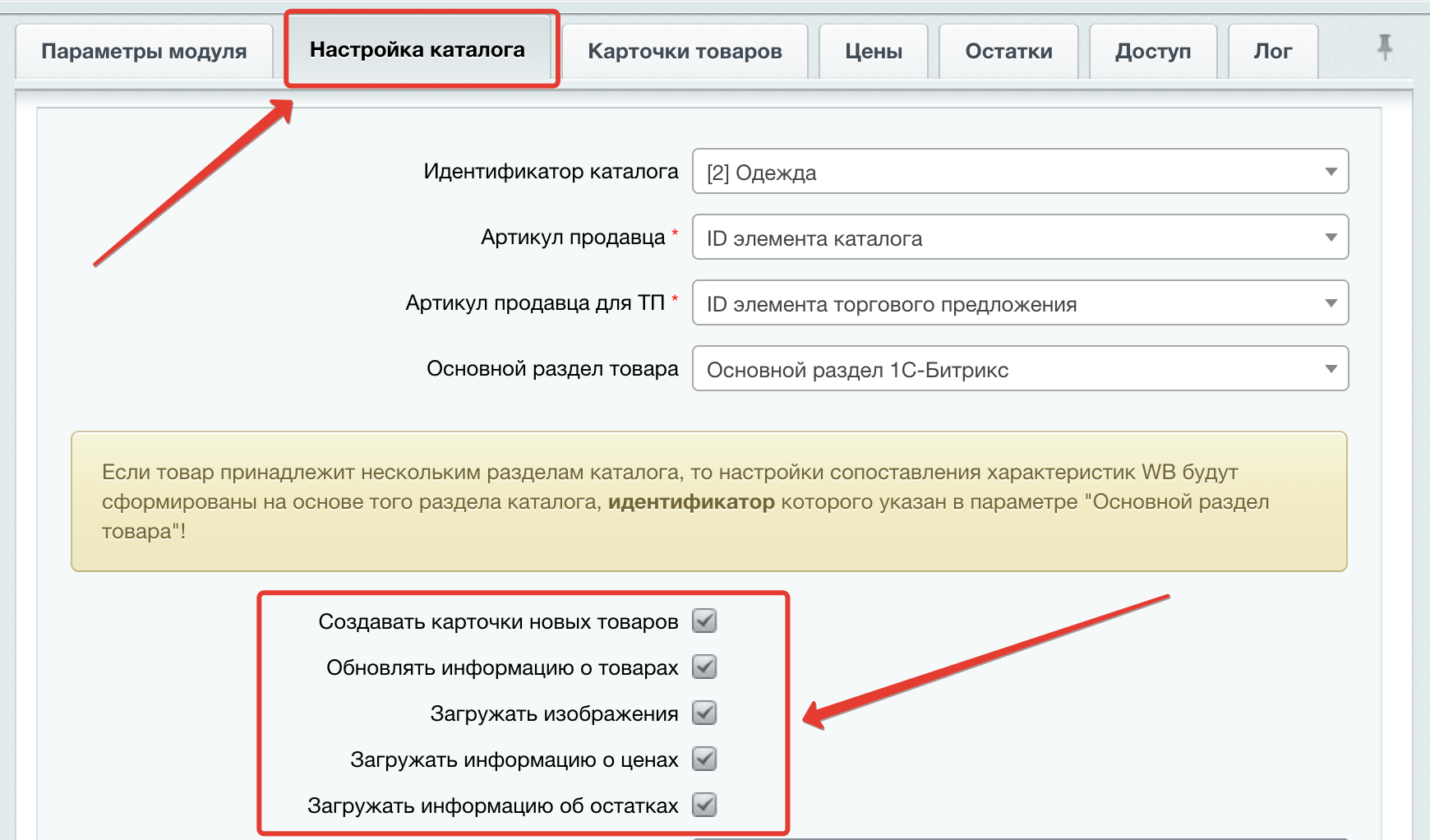Toggle Обновлять информацию о товарах checkbox
This screenshot has height=840, width=1430.
click(x=704, y=667)
